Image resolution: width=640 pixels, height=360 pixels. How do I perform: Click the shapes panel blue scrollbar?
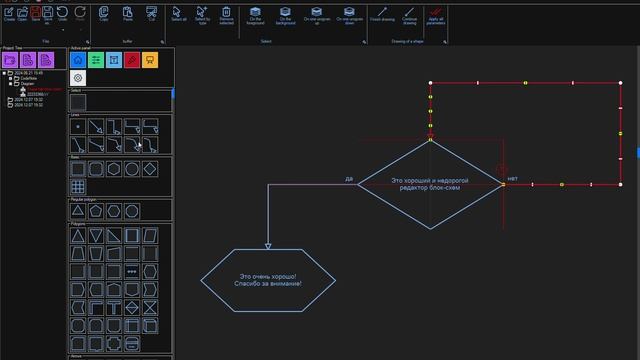pos(173,93)
